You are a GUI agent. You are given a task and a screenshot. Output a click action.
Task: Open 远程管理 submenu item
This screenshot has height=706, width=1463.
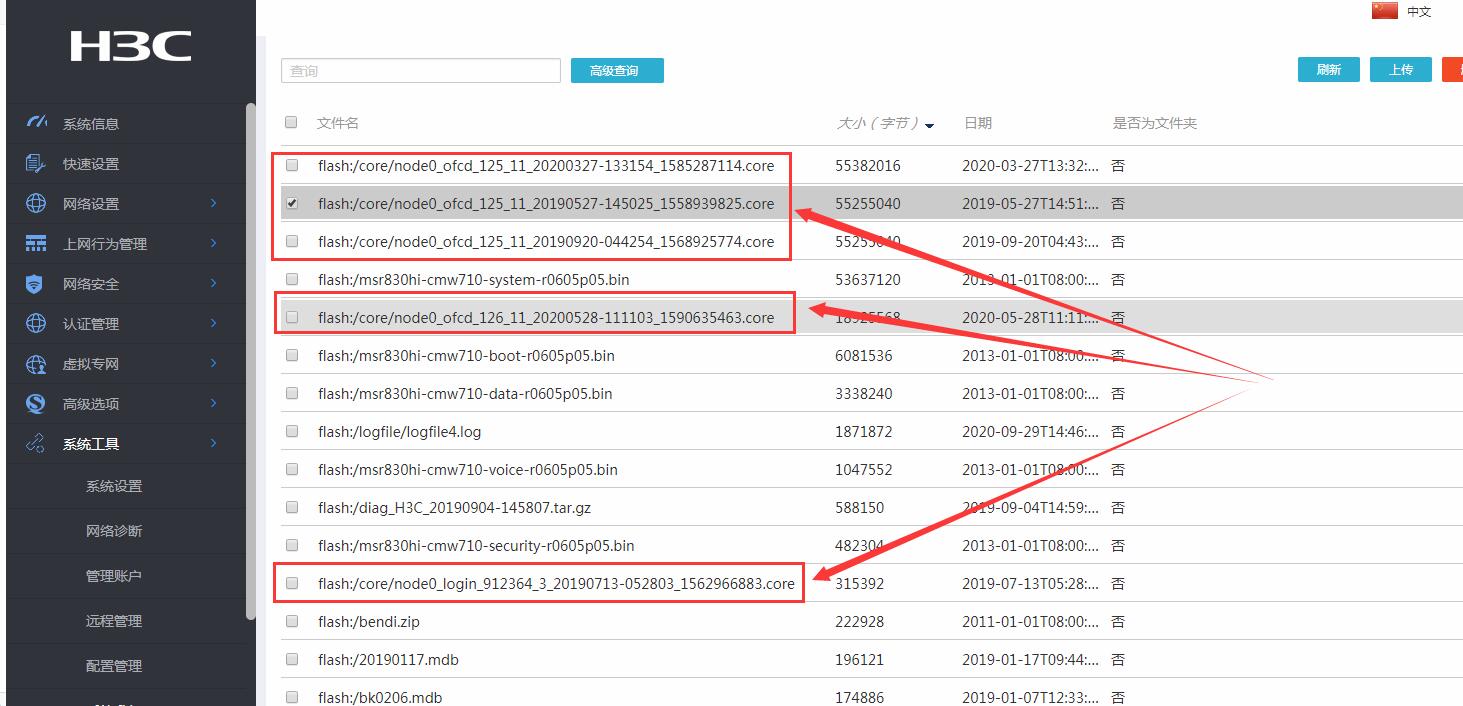pos(114,621)
